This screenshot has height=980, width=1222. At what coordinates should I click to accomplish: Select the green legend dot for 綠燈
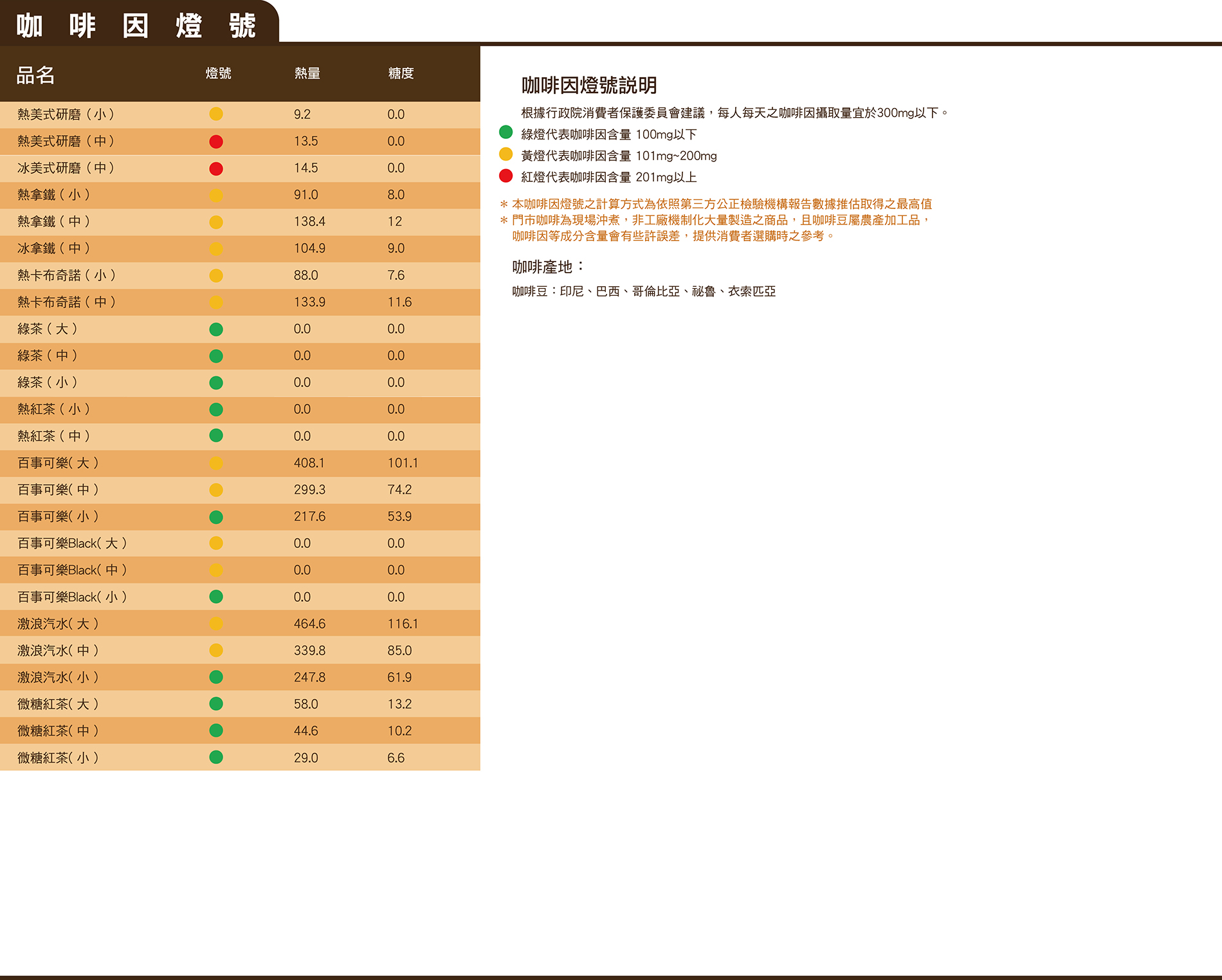click(506, 132)
